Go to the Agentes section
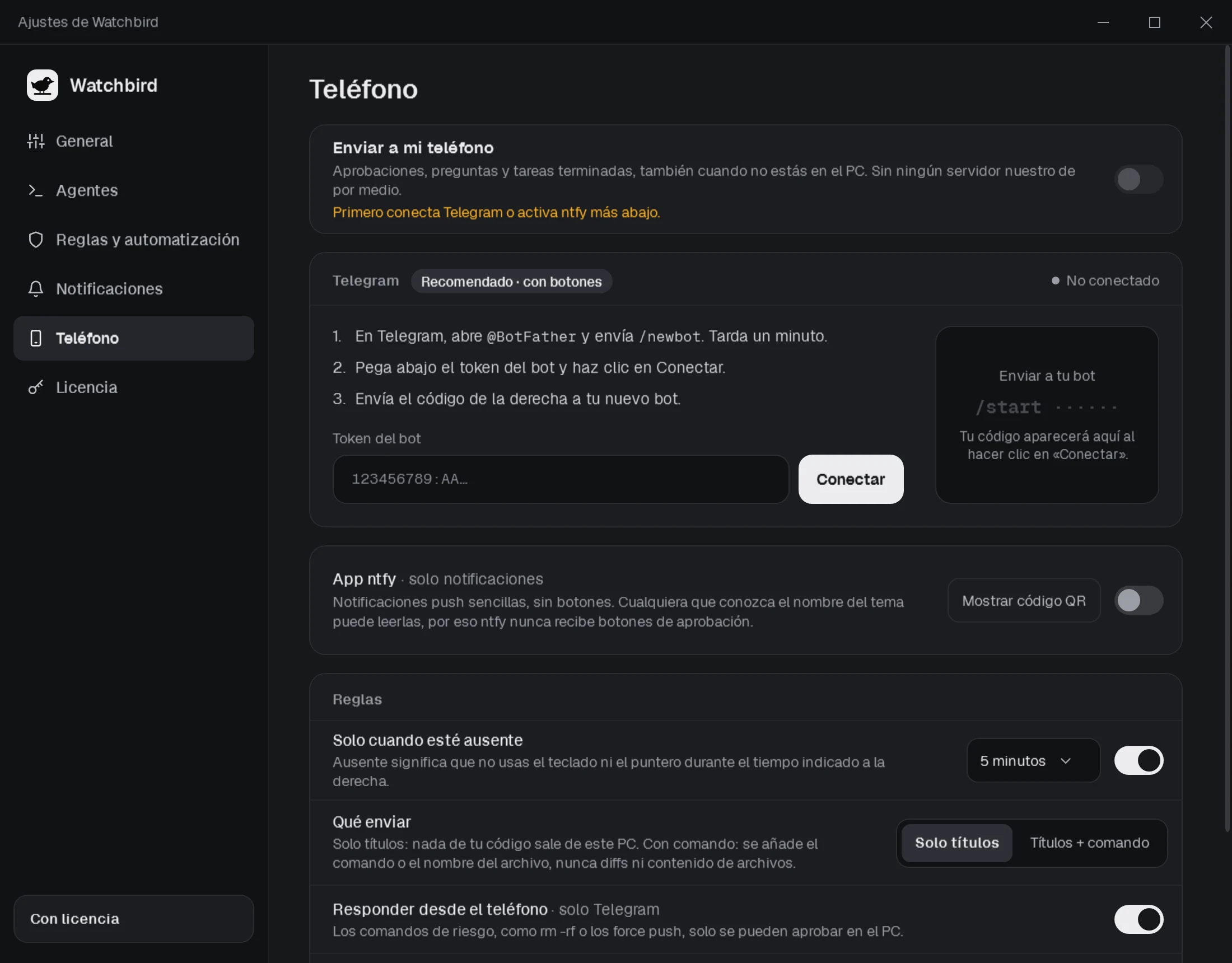The height and width of the screenshot is (963, 1232). [x=134, y=190]
